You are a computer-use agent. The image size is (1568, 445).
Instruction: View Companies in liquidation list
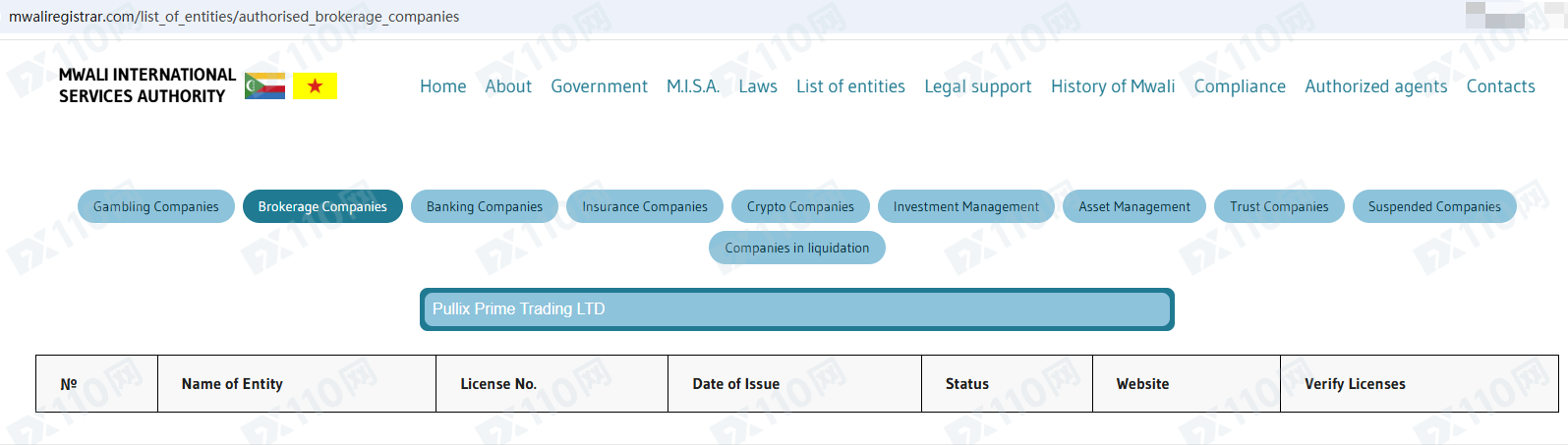pyautogui.click(x=797, y=248)
